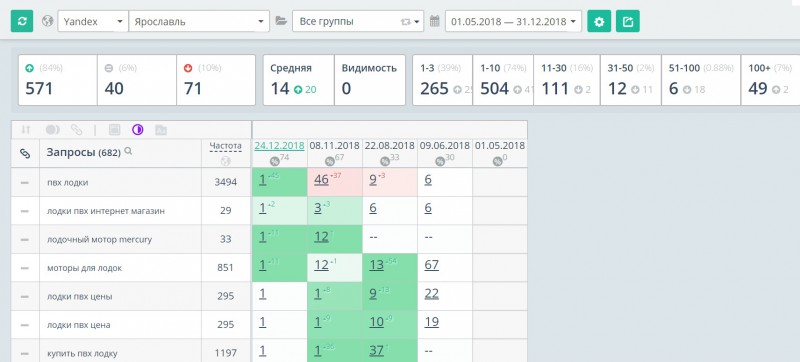This screenshot has height=362, width=800.
Task: Click the 08.11.2018 date column header
Action: (x=335, y=146)
